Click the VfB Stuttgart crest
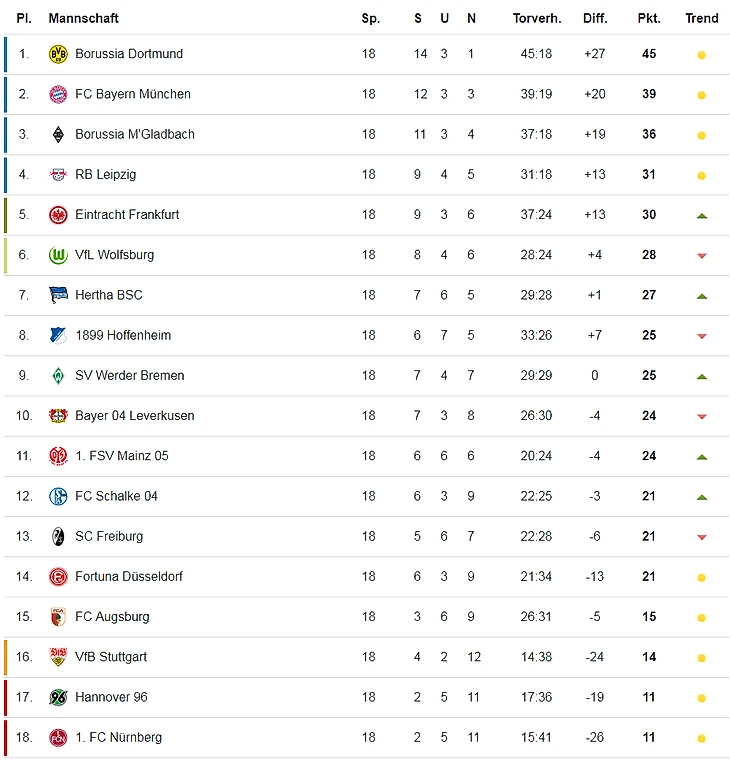730x762 pixels. 58,657
